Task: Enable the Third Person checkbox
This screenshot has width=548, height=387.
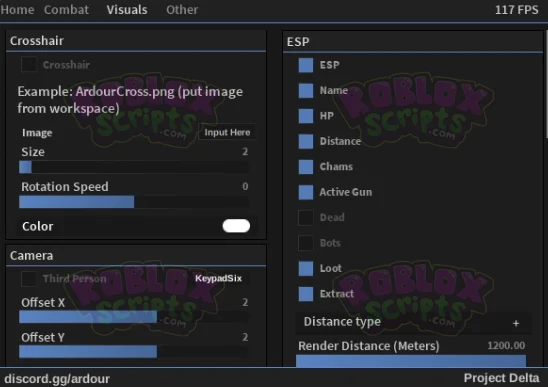Action: [x=29, y=279]
